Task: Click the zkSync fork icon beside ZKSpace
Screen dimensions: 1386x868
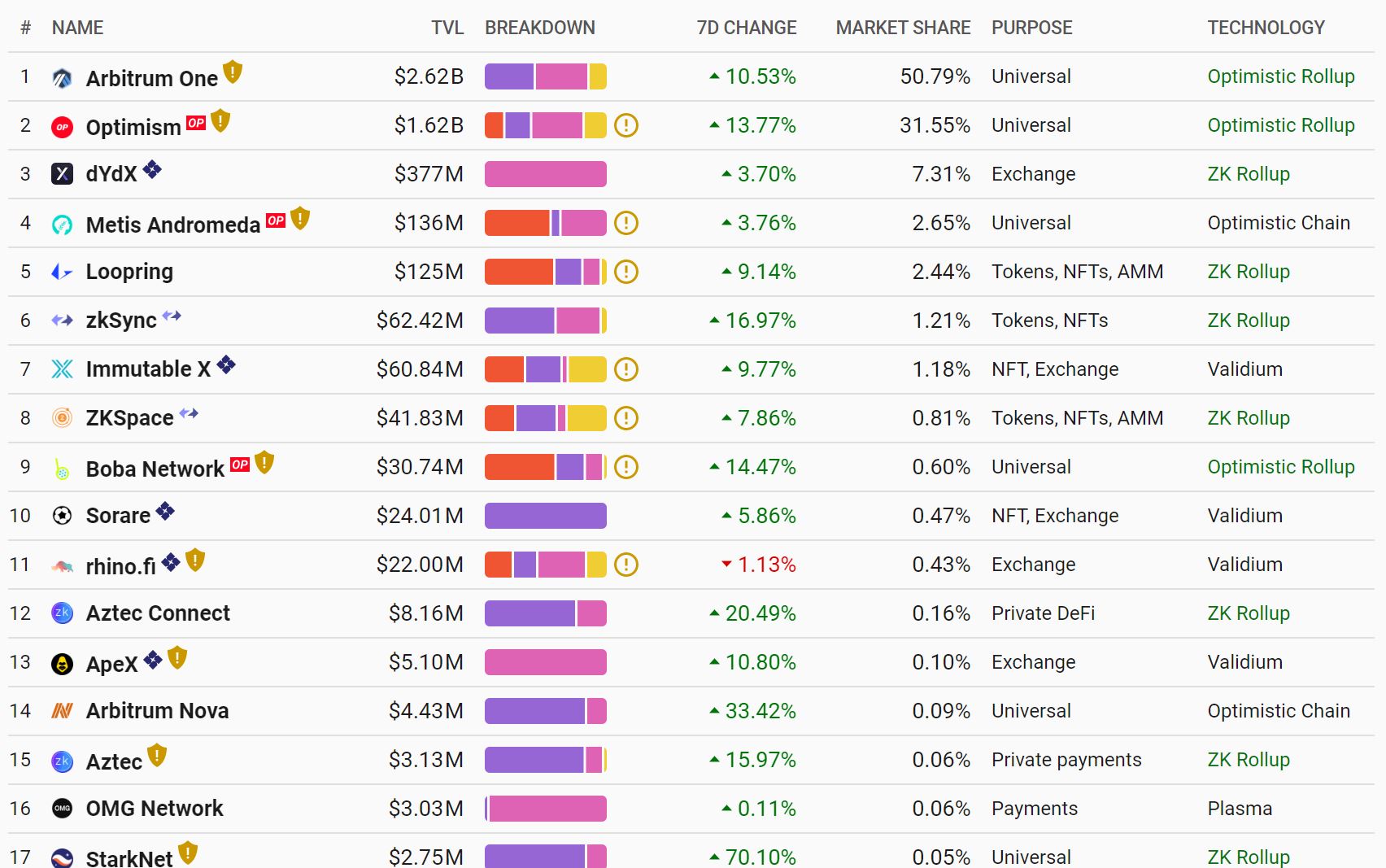Action: pyautogui.click(x=189, y=413)
